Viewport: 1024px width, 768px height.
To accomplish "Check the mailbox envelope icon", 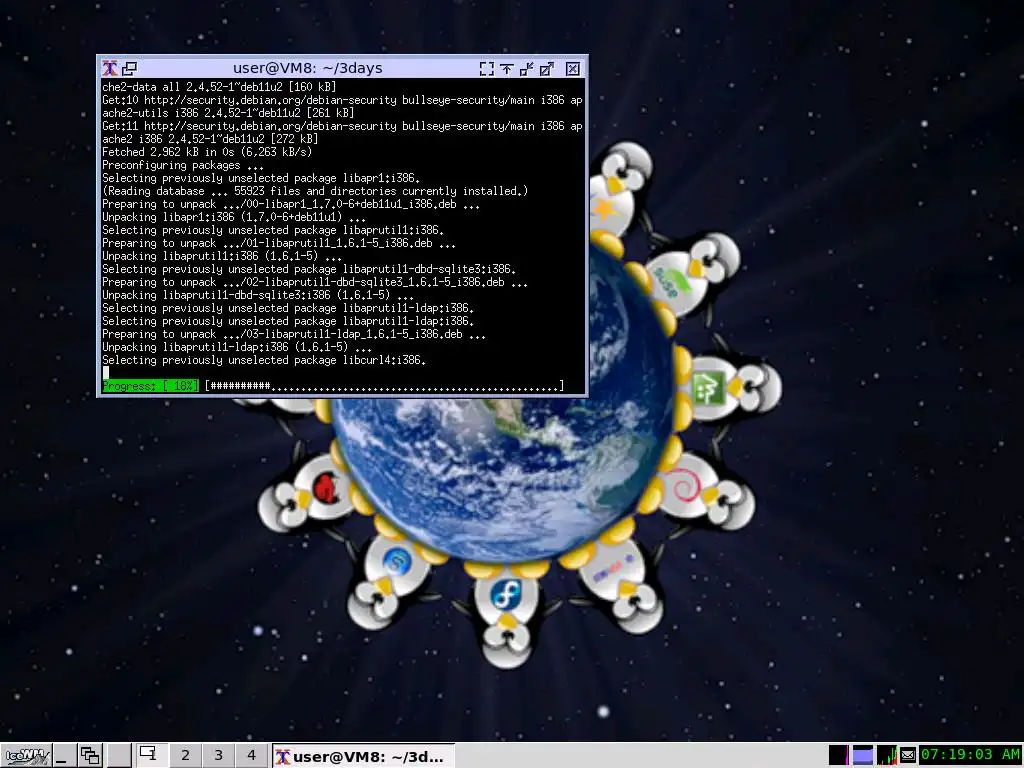I will tap(908, 756).
